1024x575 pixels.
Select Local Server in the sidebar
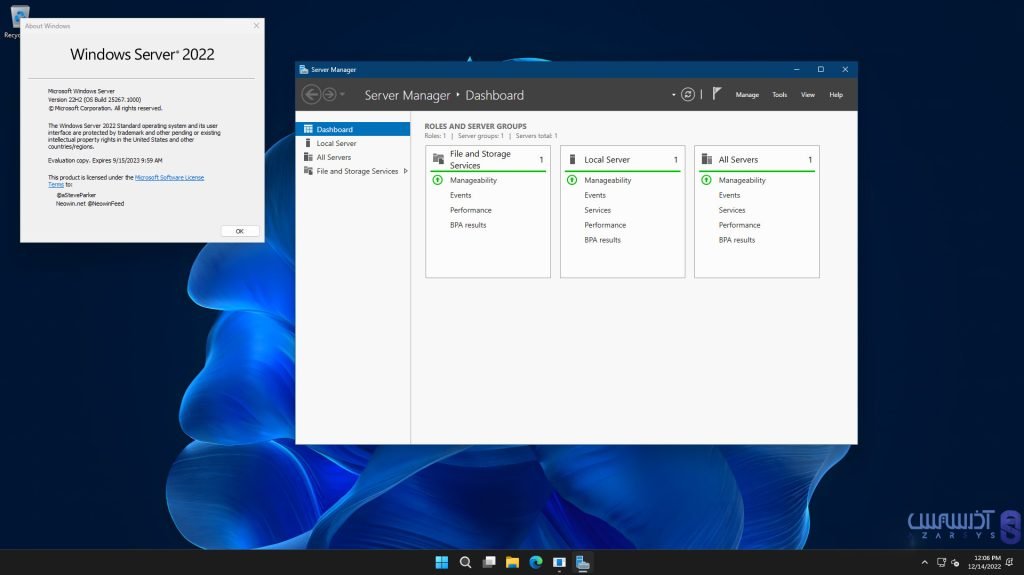click(336, 143)
